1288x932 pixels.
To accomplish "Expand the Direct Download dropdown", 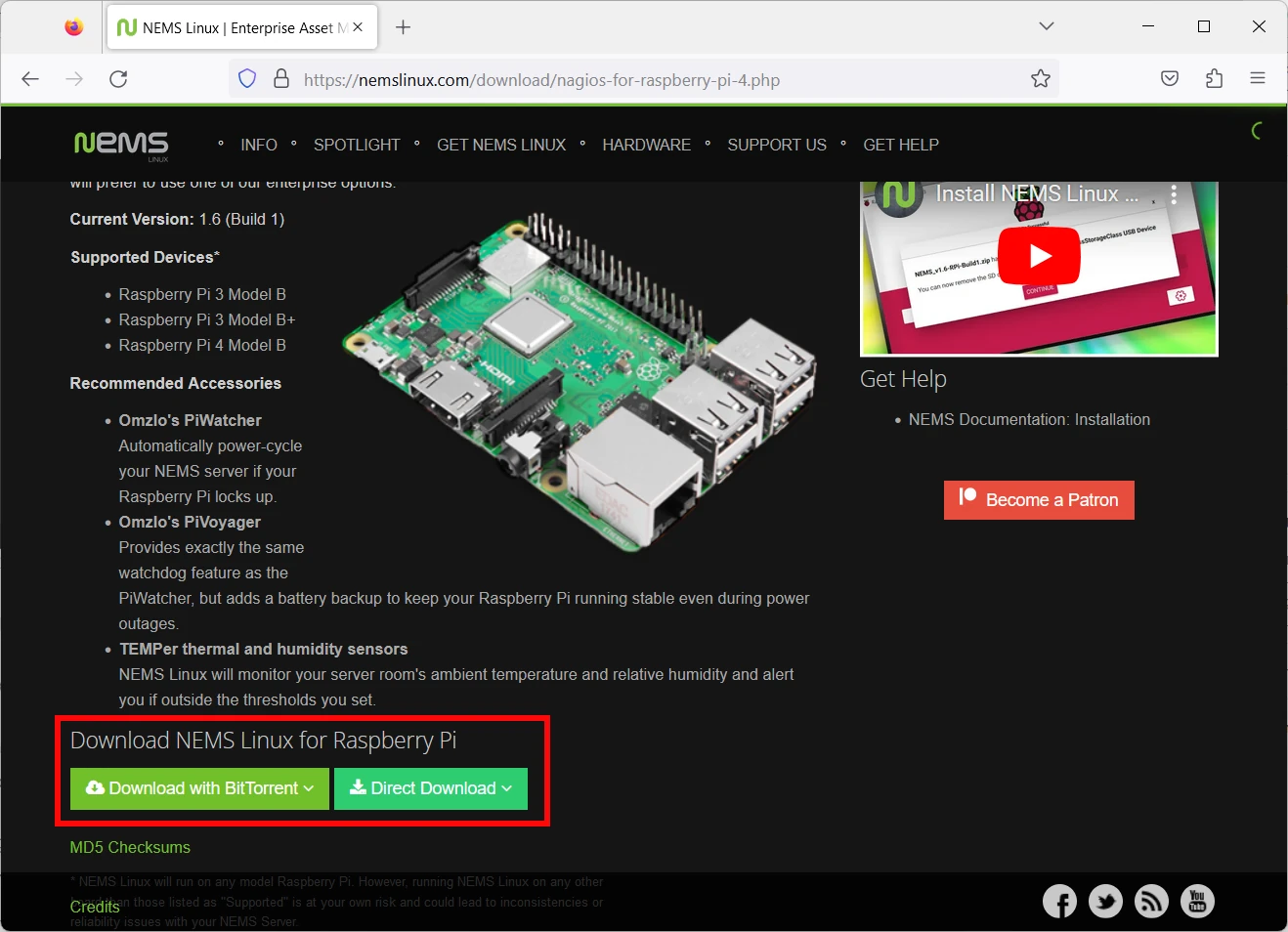I will [431, 788].
